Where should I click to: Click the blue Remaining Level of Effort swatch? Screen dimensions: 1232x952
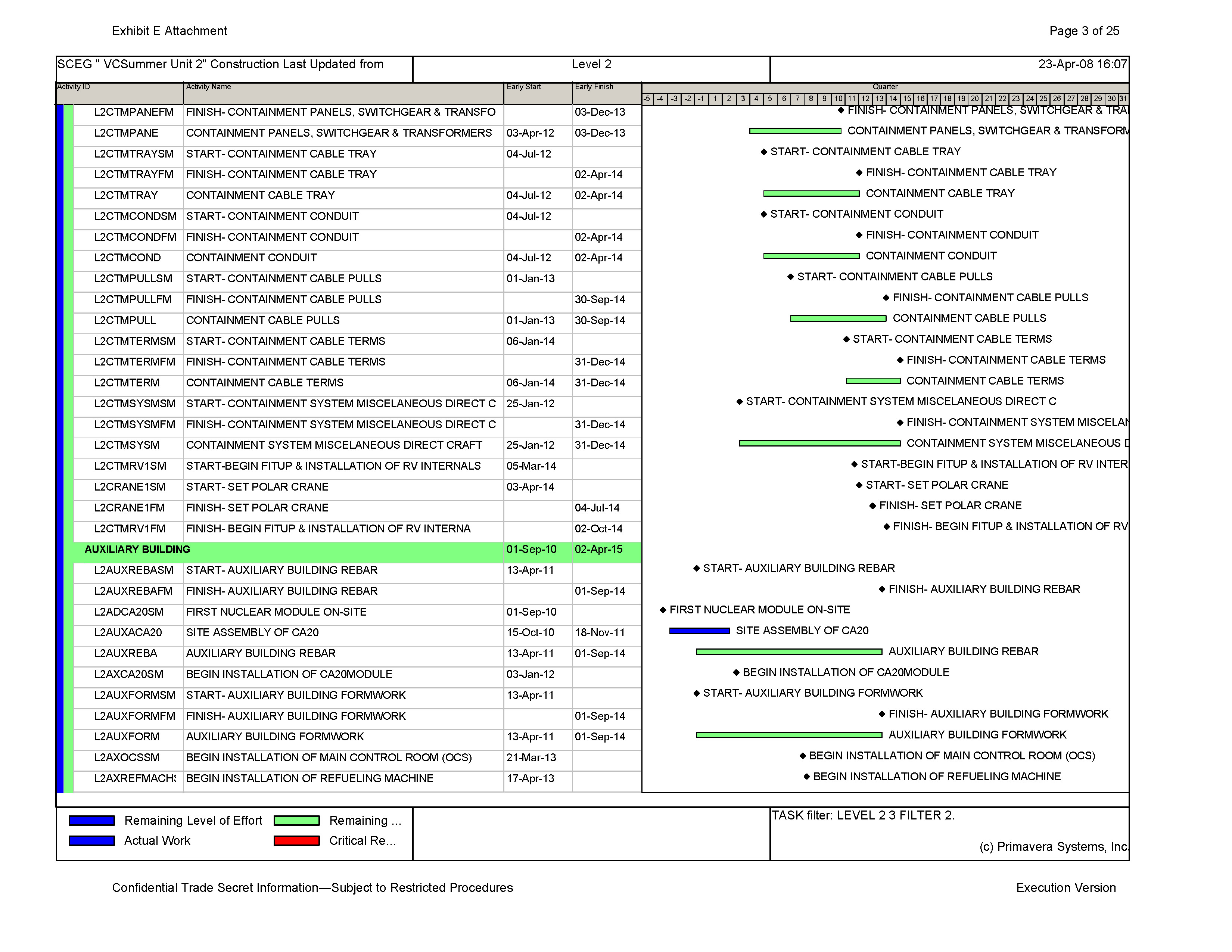(x=92, y=820)
